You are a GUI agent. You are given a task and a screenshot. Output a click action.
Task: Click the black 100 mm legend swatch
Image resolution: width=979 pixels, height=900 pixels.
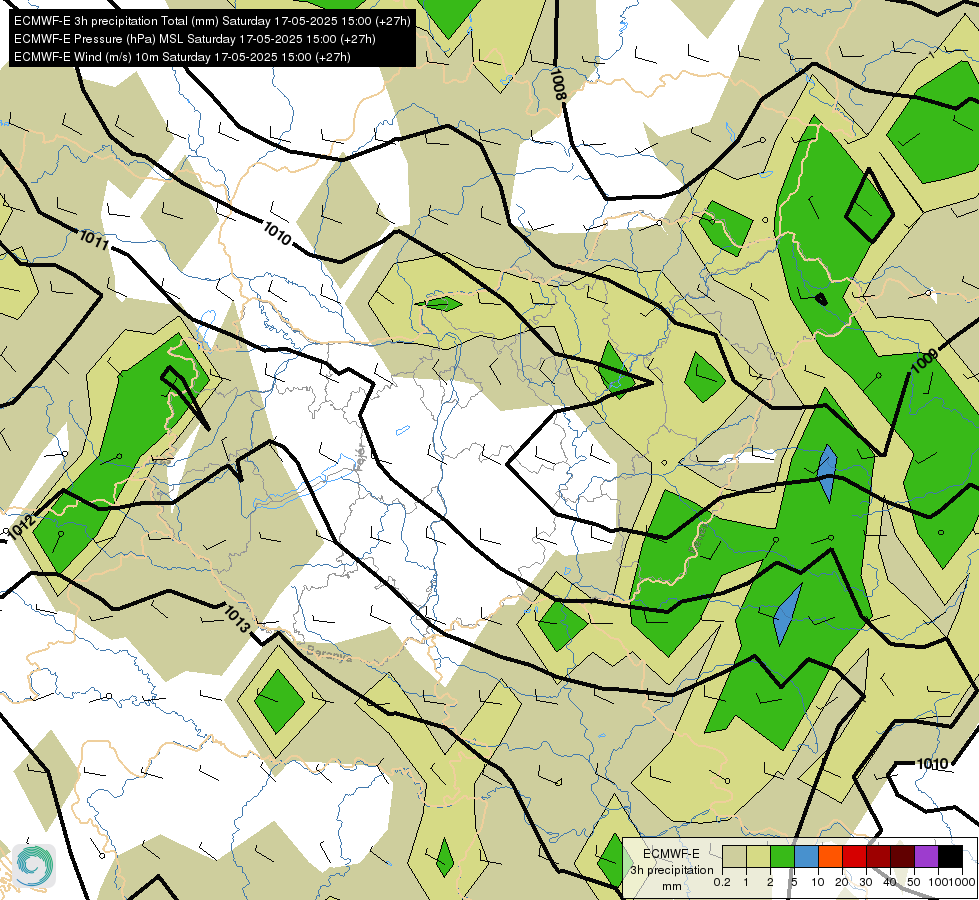(x=951, y=857)
